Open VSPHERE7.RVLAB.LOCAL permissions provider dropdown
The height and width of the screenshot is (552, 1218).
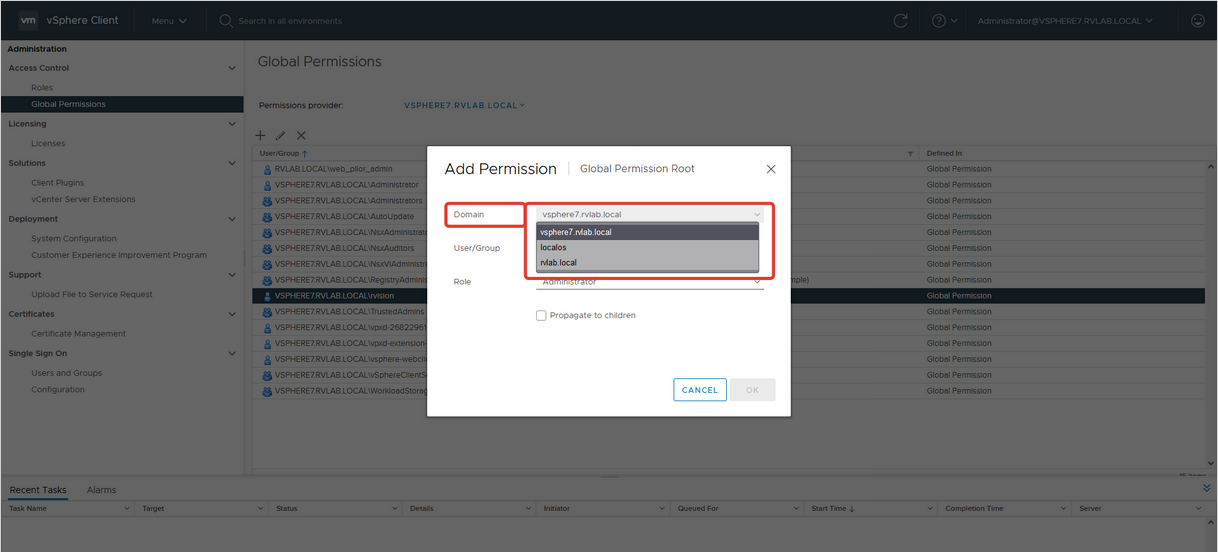click(464, 105)
